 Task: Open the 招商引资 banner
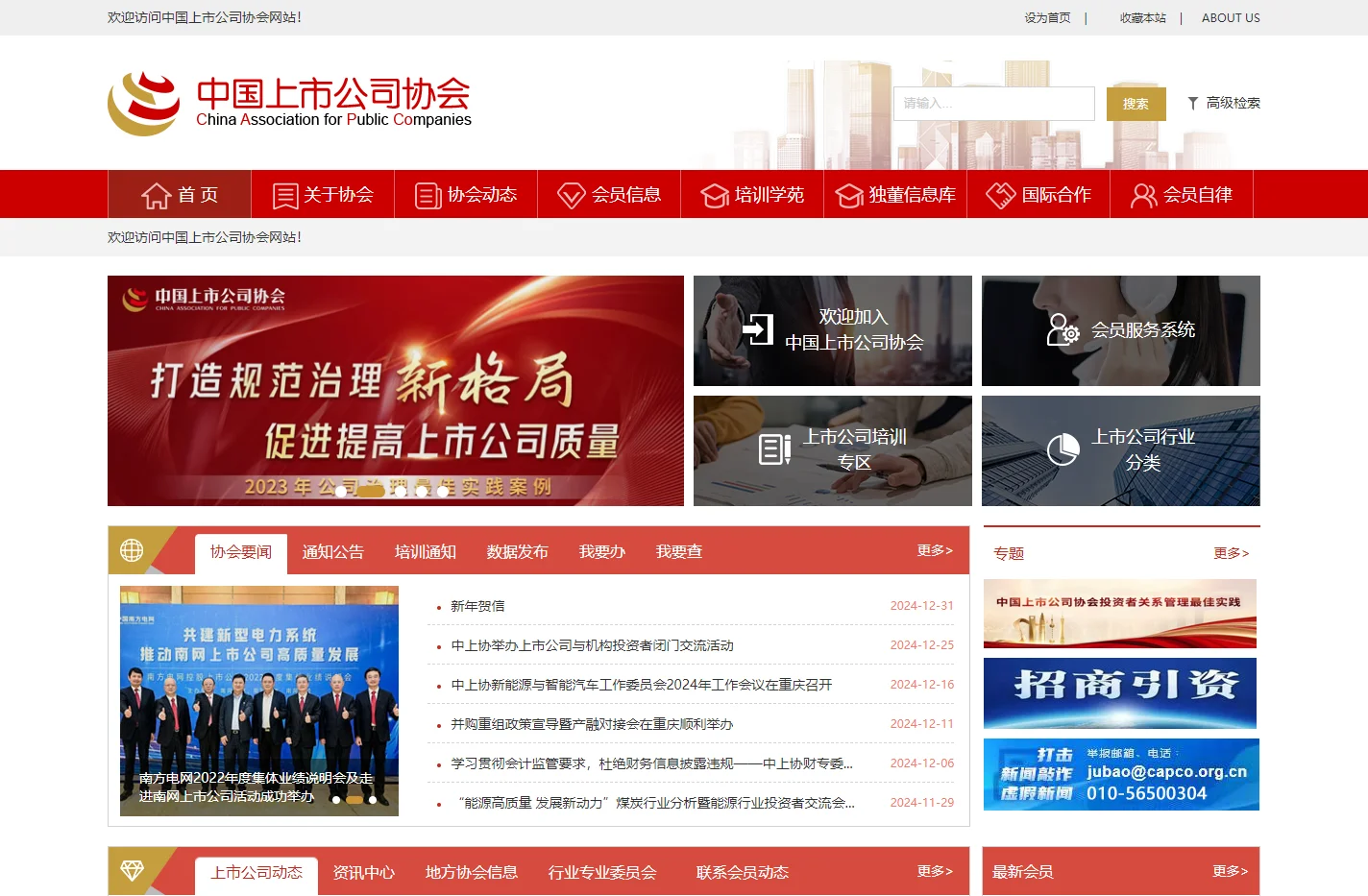coord(1120,693)
